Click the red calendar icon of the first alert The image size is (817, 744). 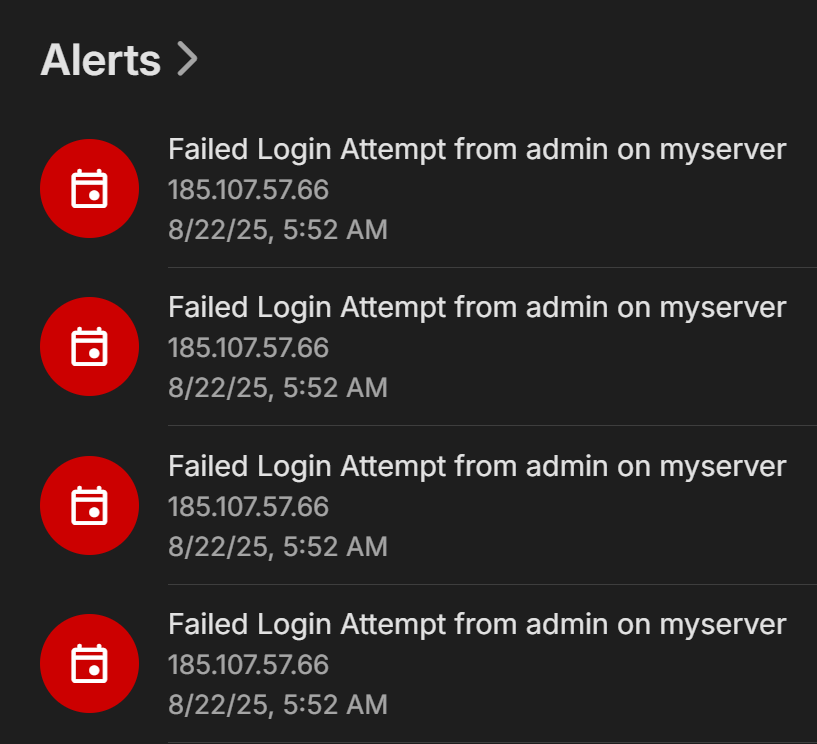[89, 188]
